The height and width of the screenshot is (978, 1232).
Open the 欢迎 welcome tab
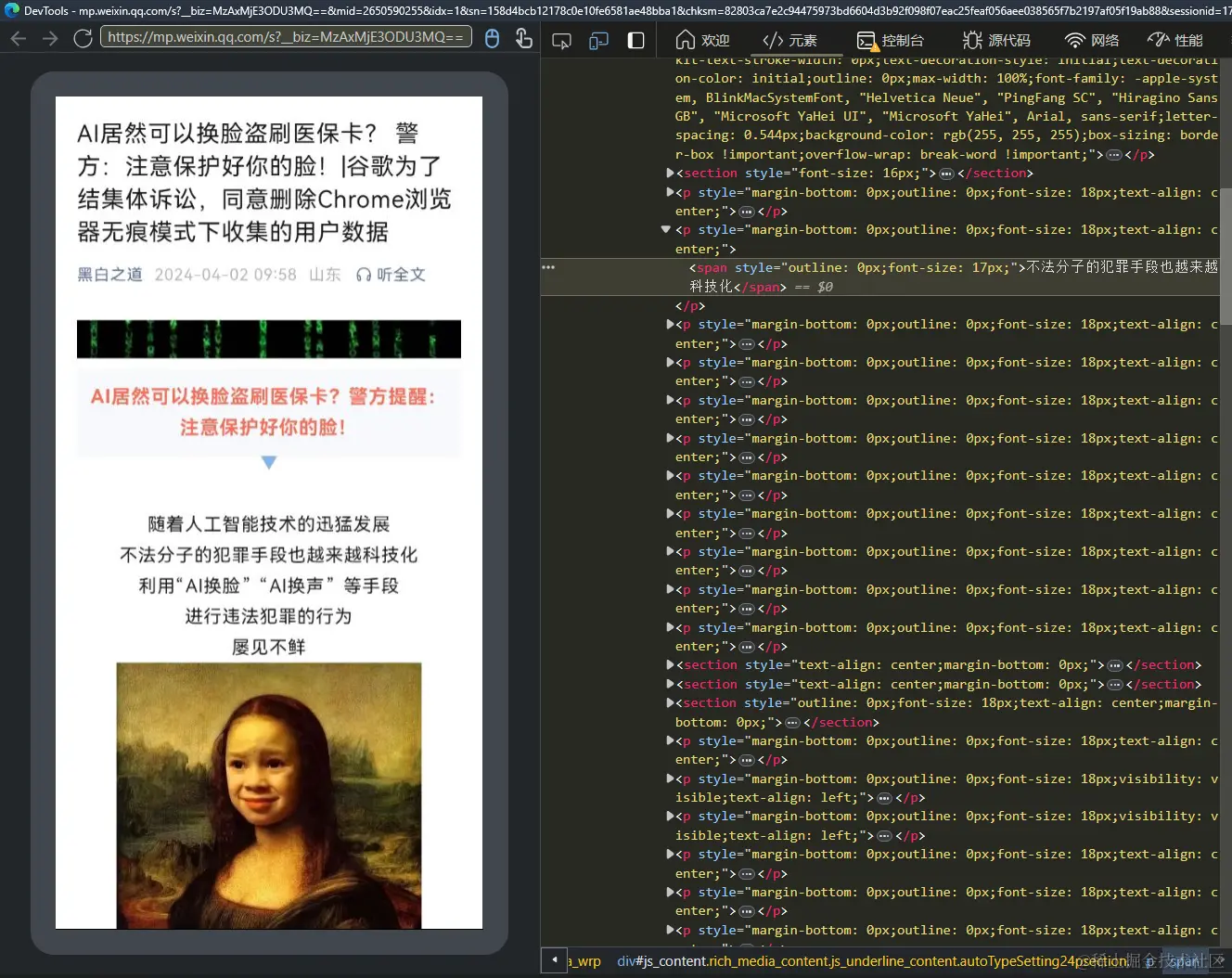(x=702, y=41)
